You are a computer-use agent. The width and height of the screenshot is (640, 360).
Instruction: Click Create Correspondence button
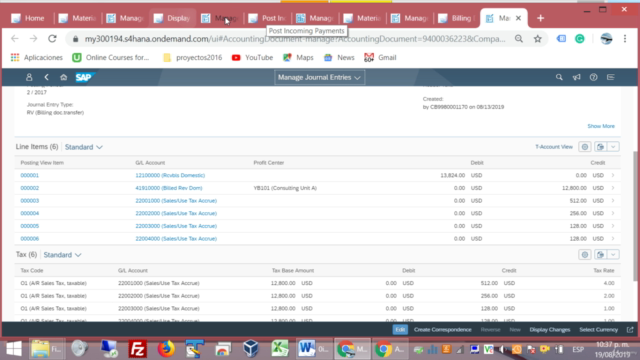[442, 330]
